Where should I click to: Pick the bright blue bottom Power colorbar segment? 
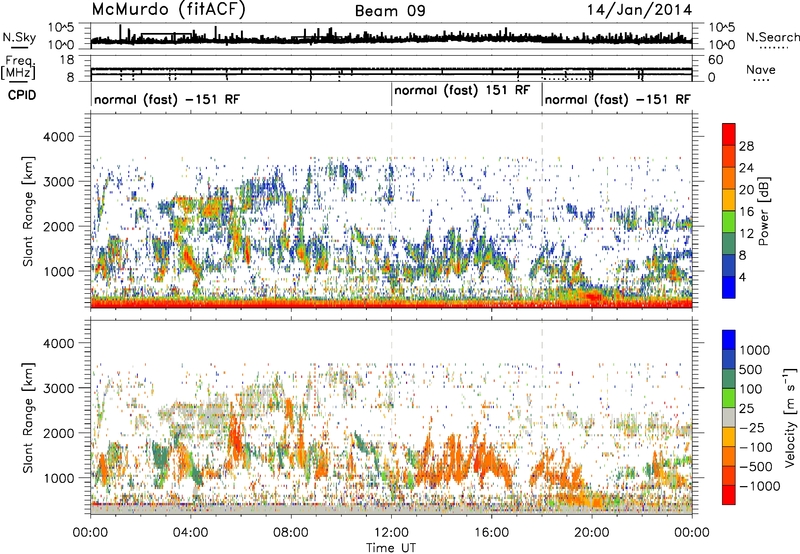(x=729, y=287)
